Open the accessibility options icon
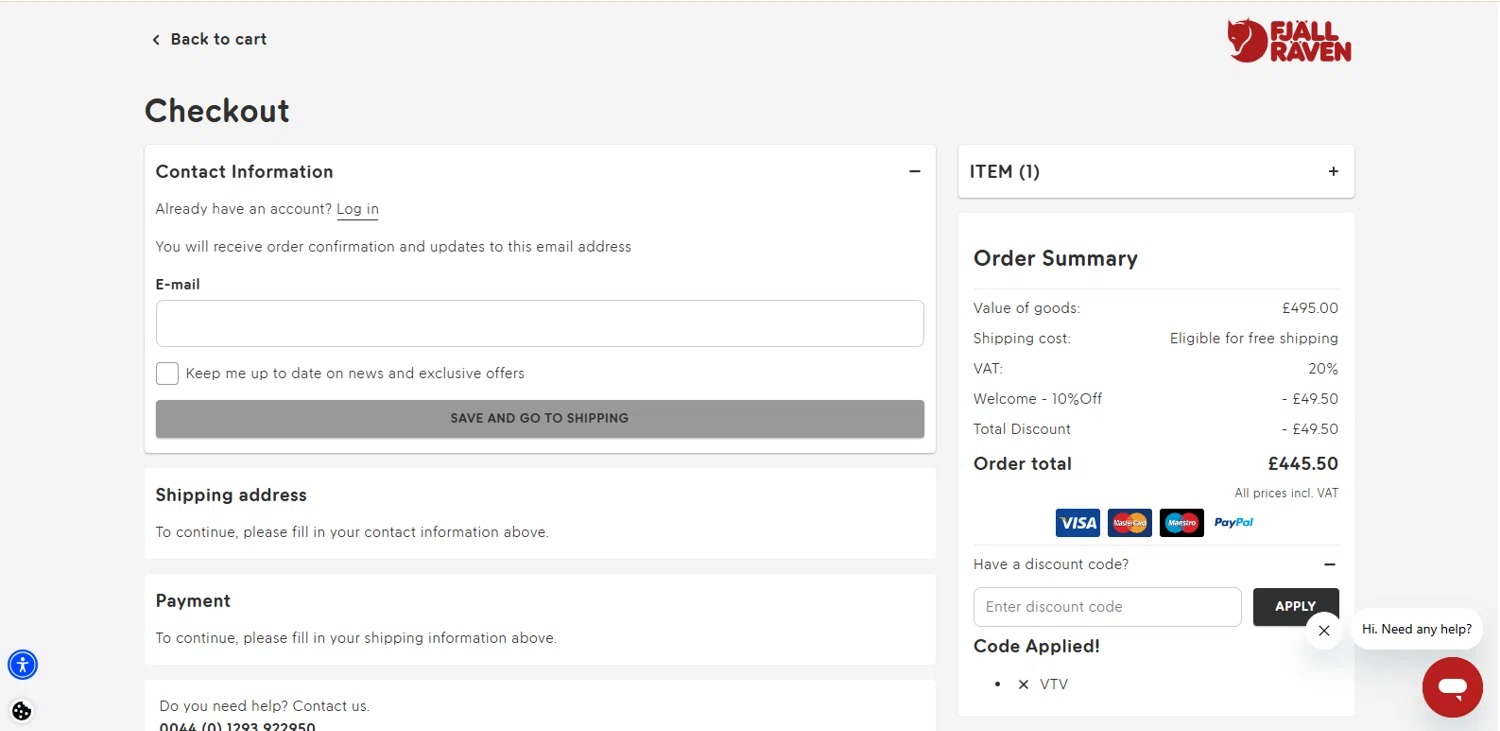This screenshot has width=1500, height=731. point(22,664)
